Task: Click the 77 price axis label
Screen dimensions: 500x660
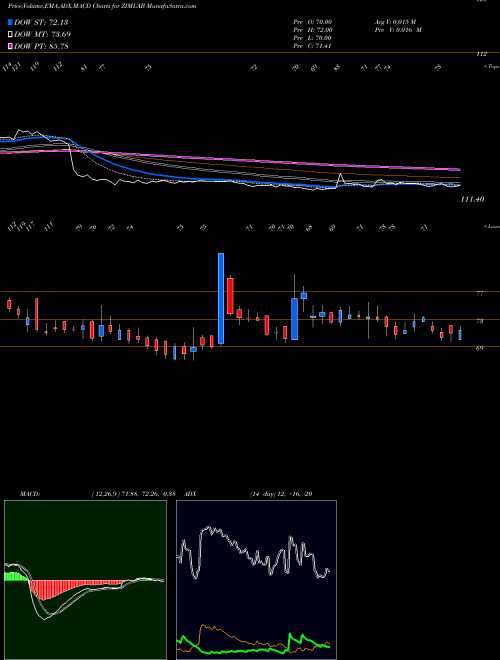Action: coord(479,294)
